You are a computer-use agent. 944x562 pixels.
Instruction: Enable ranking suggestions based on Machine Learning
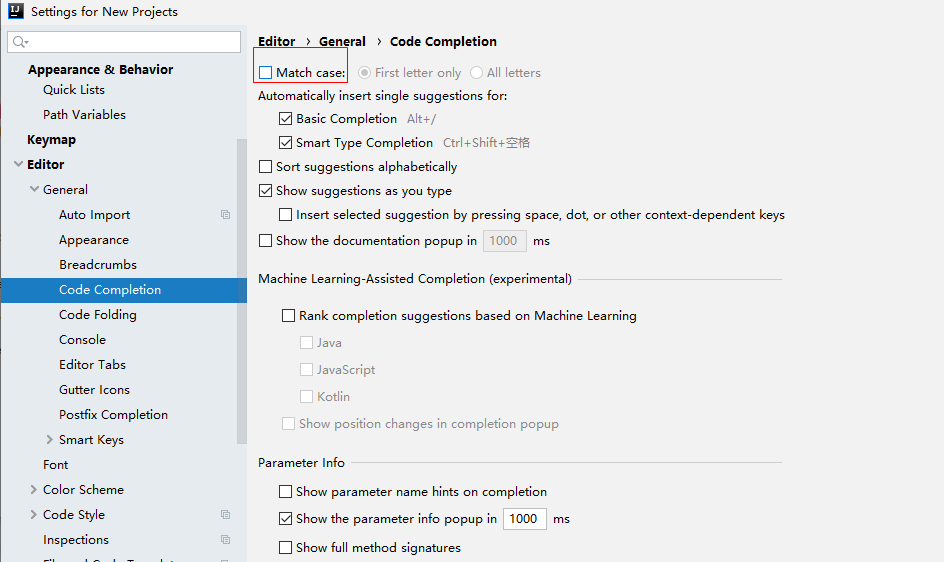(289, 316)
